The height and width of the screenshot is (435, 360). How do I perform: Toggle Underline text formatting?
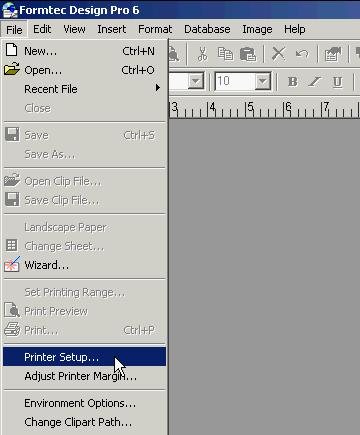point(337,81)
